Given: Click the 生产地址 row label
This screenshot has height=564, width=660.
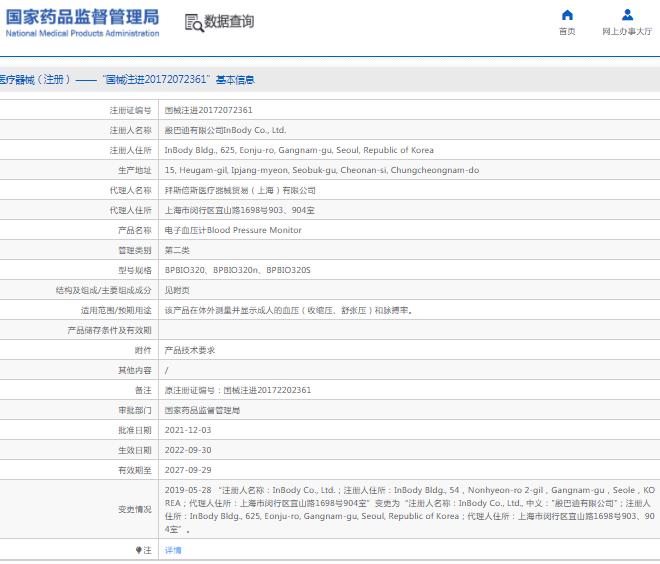Looking at the screenshot, I should [x=135, y=170].
